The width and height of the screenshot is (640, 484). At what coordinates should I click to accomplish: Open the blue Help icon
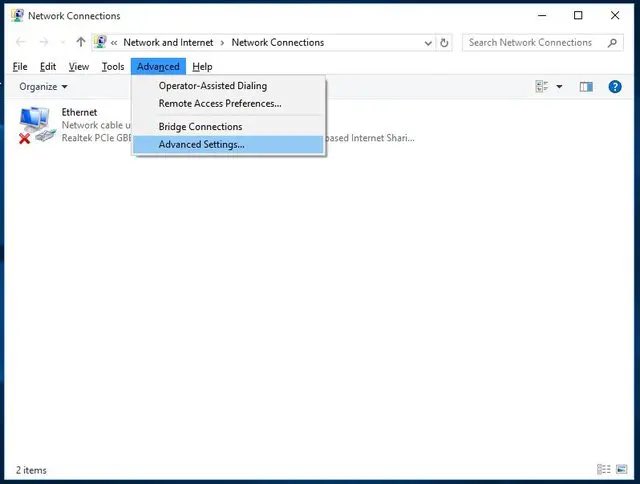pyautogui.click(x=615, y=87)
